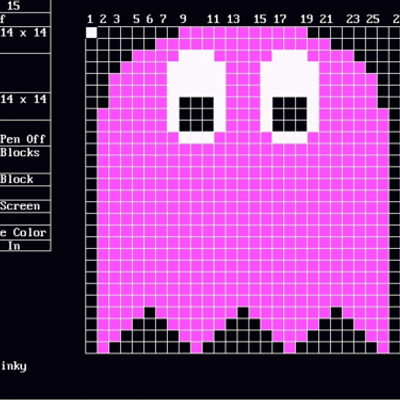This screenshot has height=400, width=400.
Task: Click column number 7 label
Action: [x=163, y=19]
